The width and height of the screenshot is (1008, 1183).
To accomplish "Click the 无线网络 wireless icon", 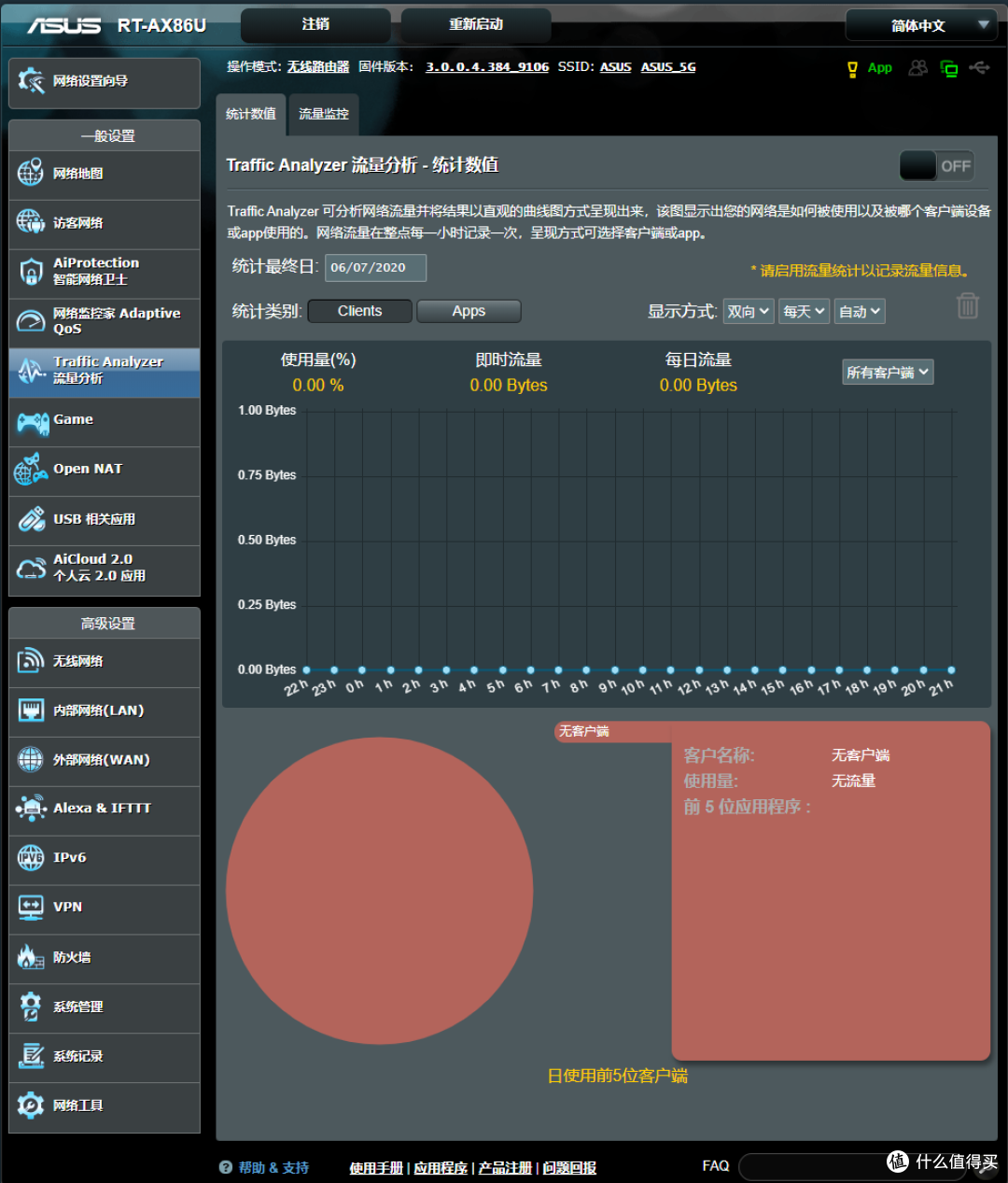I will click(31, 660).
